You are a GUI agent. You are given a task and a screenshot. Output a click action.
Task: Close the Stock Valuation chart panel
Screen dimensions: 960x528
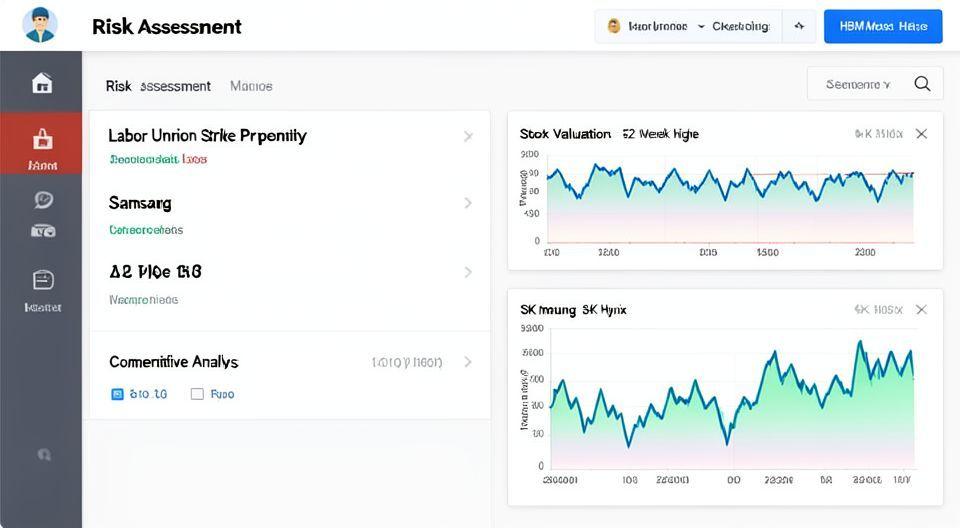click(x=921, y=134)
